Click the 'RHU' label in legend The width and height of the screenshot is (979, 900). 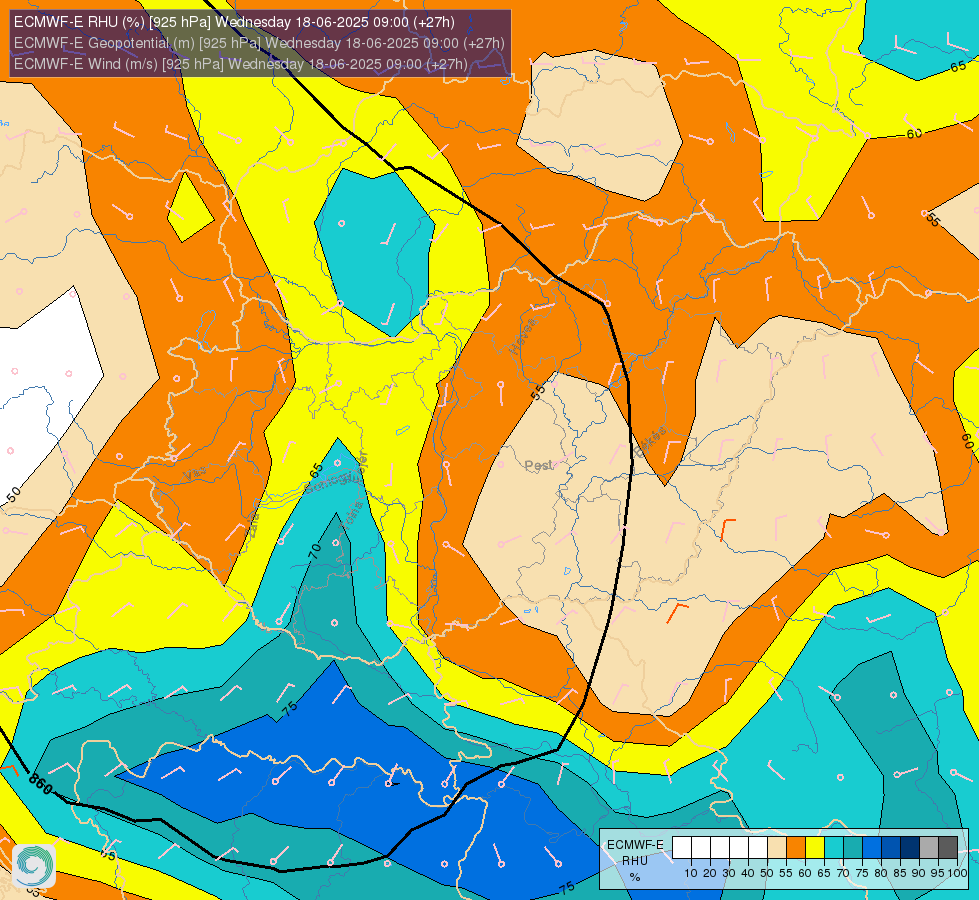click(635, 861)
